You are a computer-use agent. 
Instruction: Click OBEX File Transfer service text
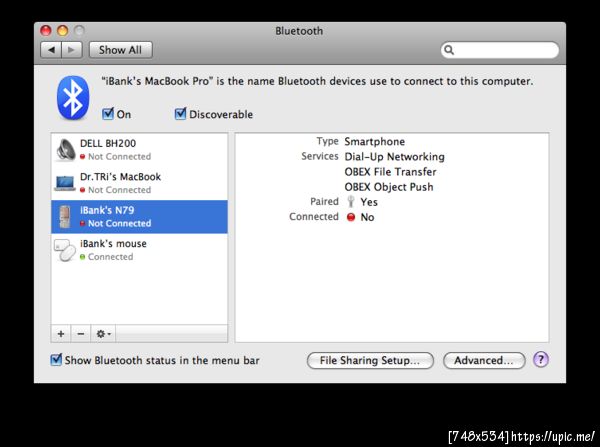tap(390, 172)
